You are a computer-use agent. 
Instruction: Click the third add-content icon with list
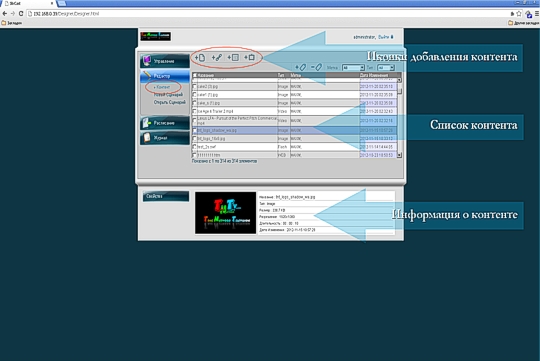pos(233,58)
